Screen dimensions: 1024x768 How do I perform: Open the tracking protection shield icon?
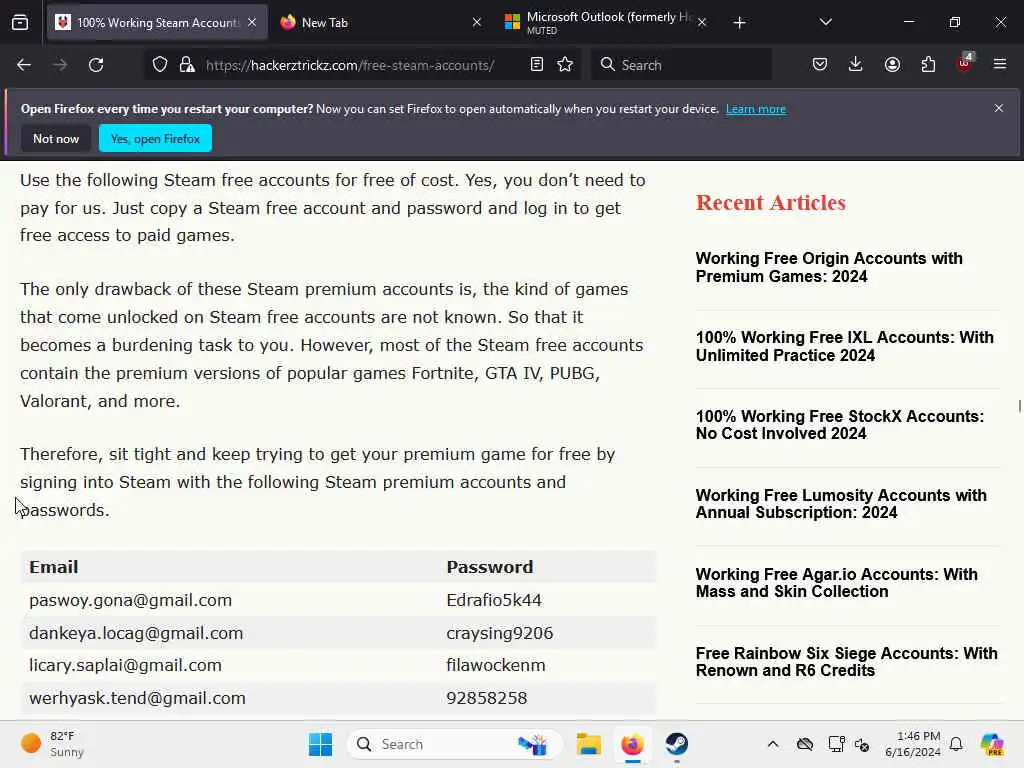(x=160, y=65)
